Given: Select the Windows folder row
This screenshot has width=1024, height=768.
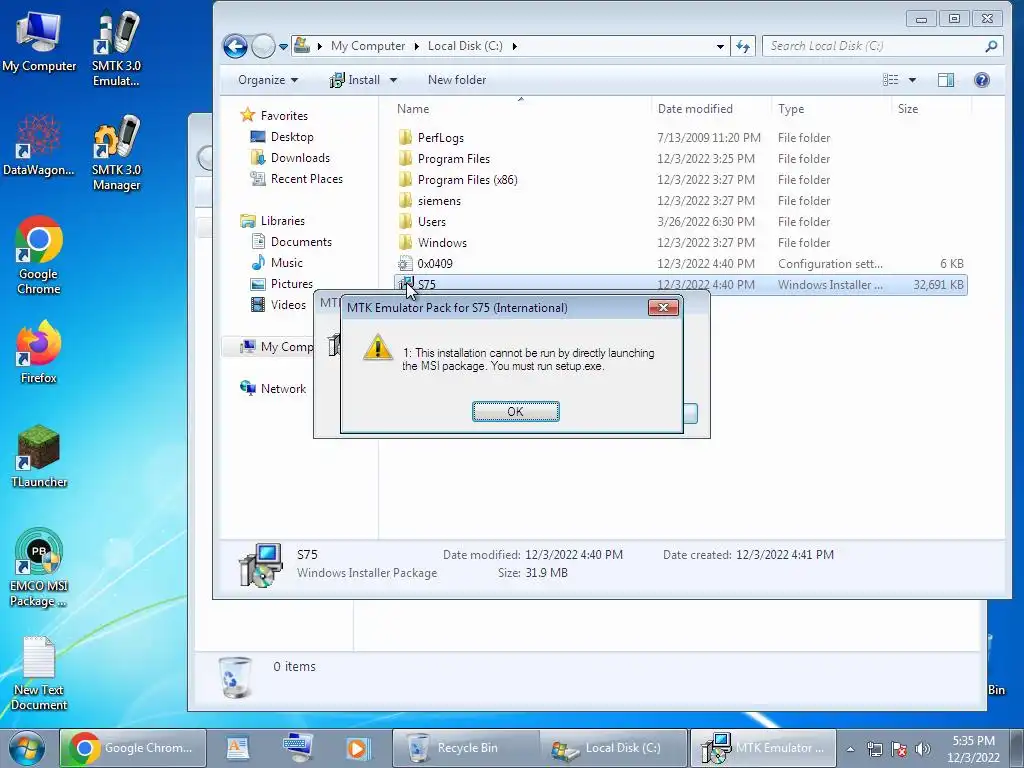Looking at the screenshot, I should pyautogui.click(x=679, y=242).
